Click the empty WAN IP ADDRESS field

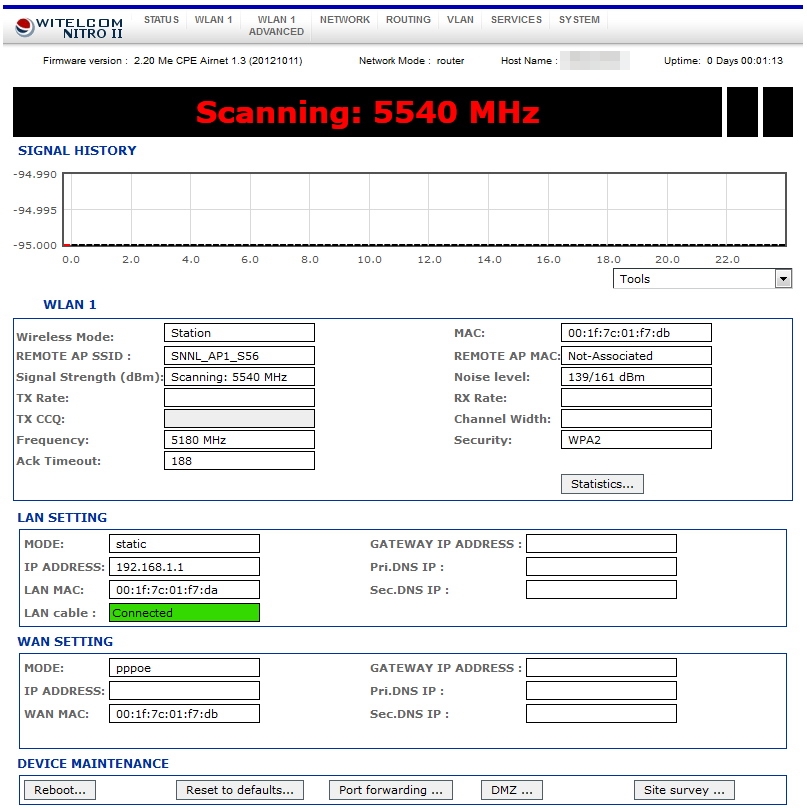tap(184, 691)
